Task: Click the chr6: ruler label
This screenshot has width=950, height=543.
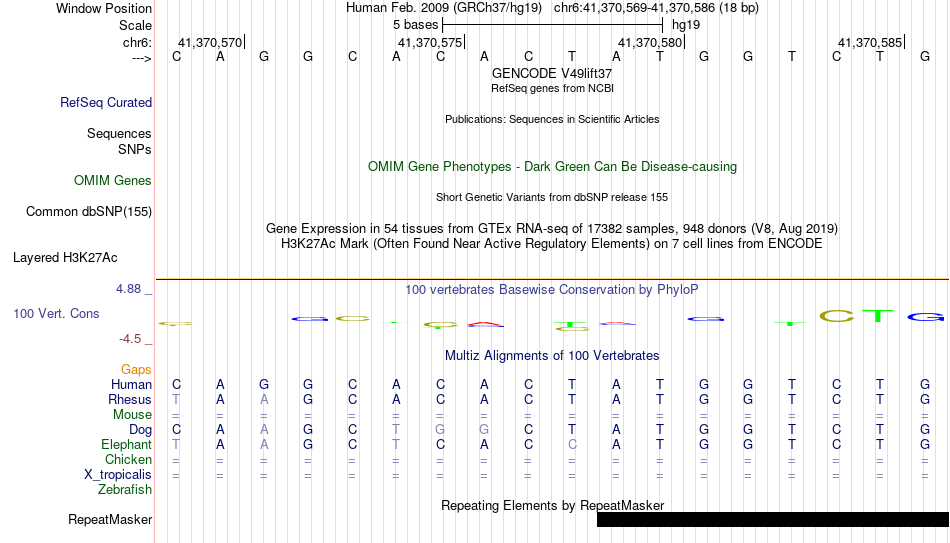Action: [x=138, y=42]
